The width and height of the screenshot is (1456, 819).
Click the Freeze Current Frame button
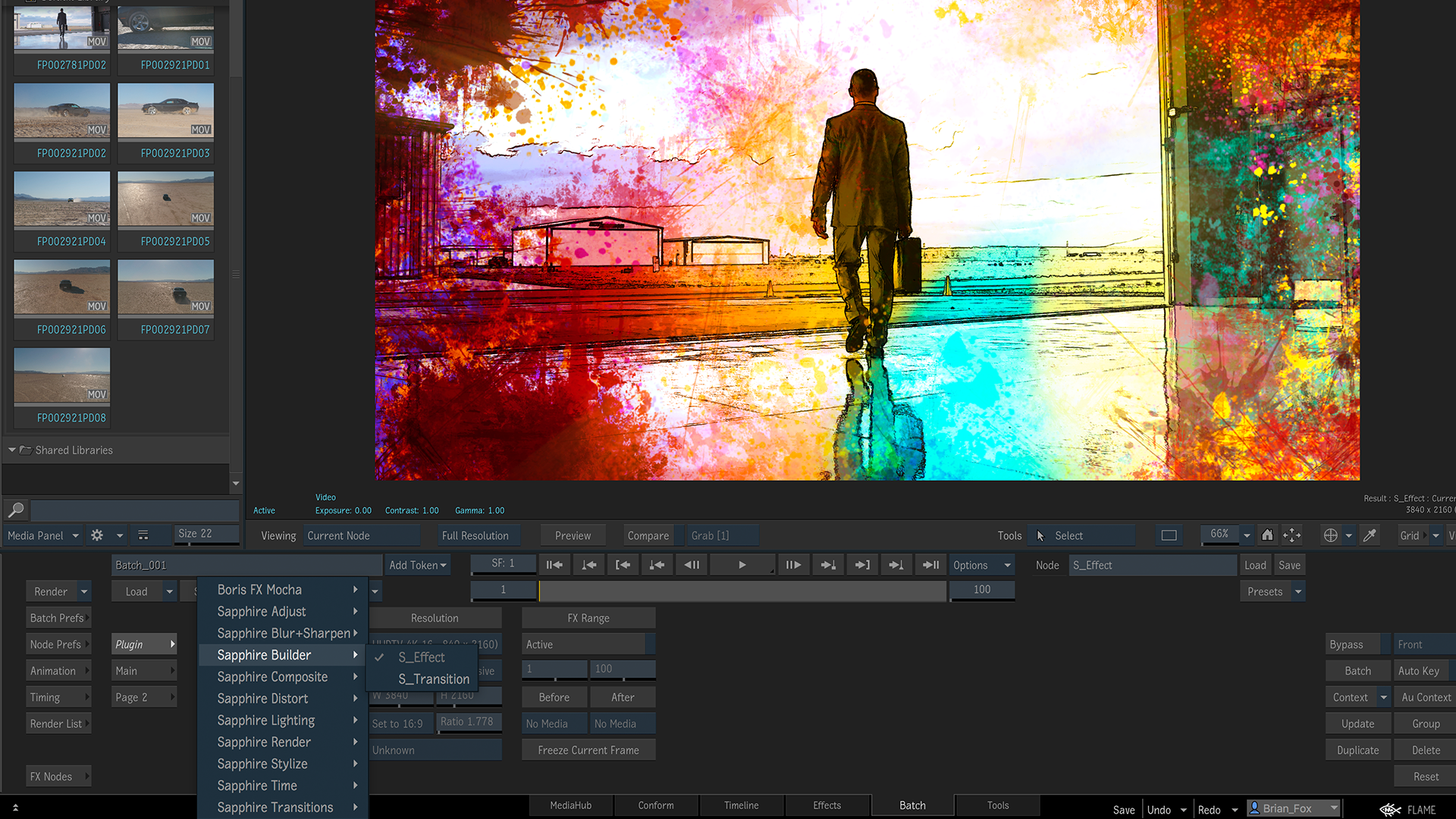(x=589, y=750)
